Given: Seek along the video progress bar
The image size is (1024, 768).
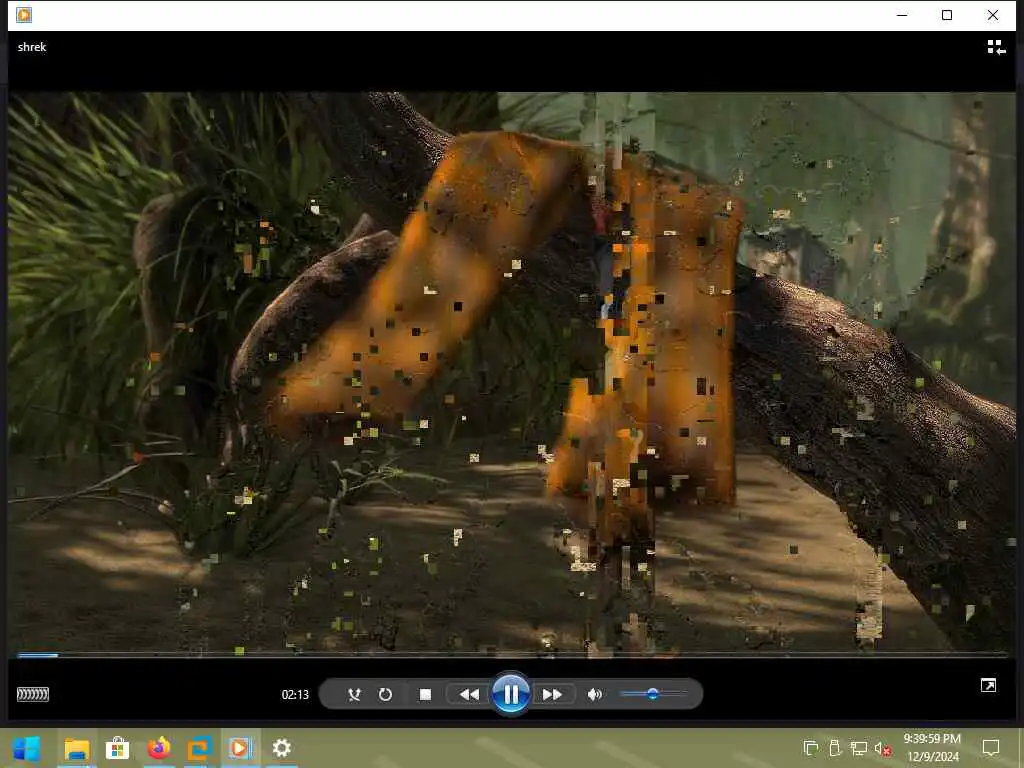Looking at the screenshot, I should click(512, 654).
